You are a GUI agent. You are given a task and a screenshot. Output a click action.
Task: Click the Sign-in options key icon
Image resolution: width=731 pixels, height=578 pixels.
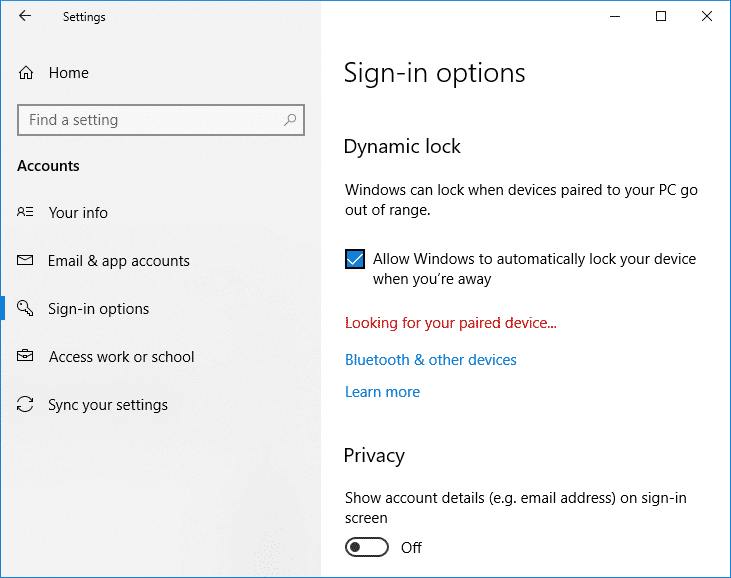pos(26,309)
